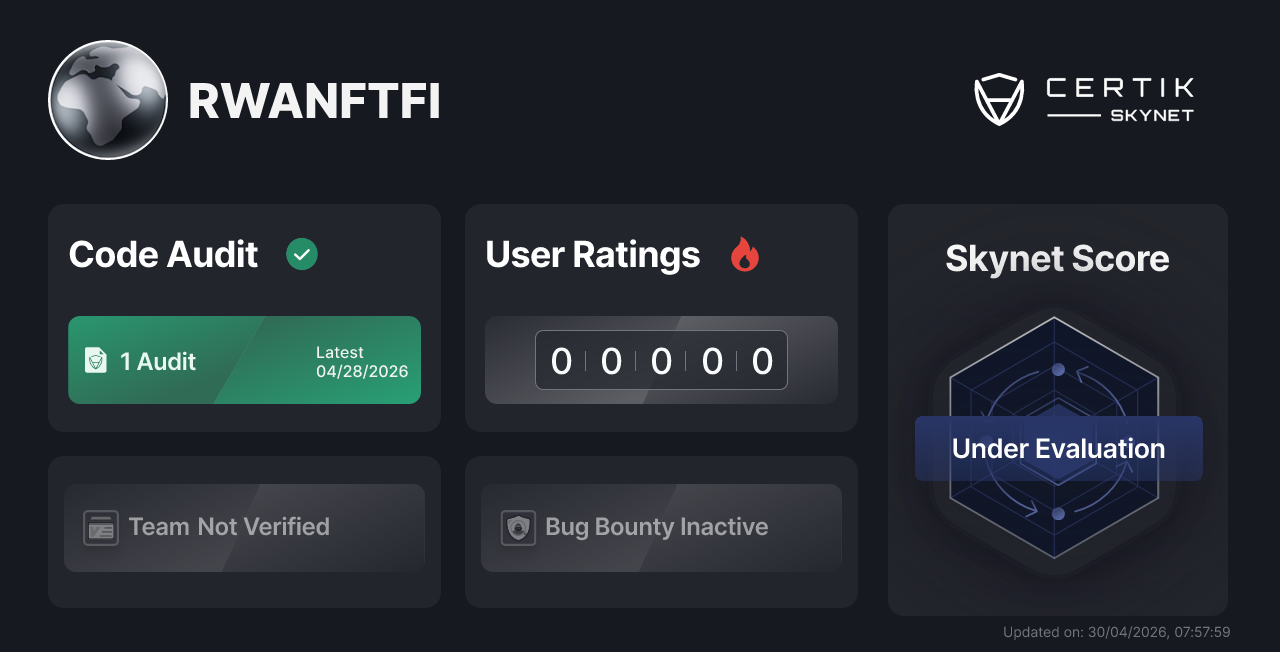
Task: Click the User Ratings flame icon
Action: (x=744, y=254)
